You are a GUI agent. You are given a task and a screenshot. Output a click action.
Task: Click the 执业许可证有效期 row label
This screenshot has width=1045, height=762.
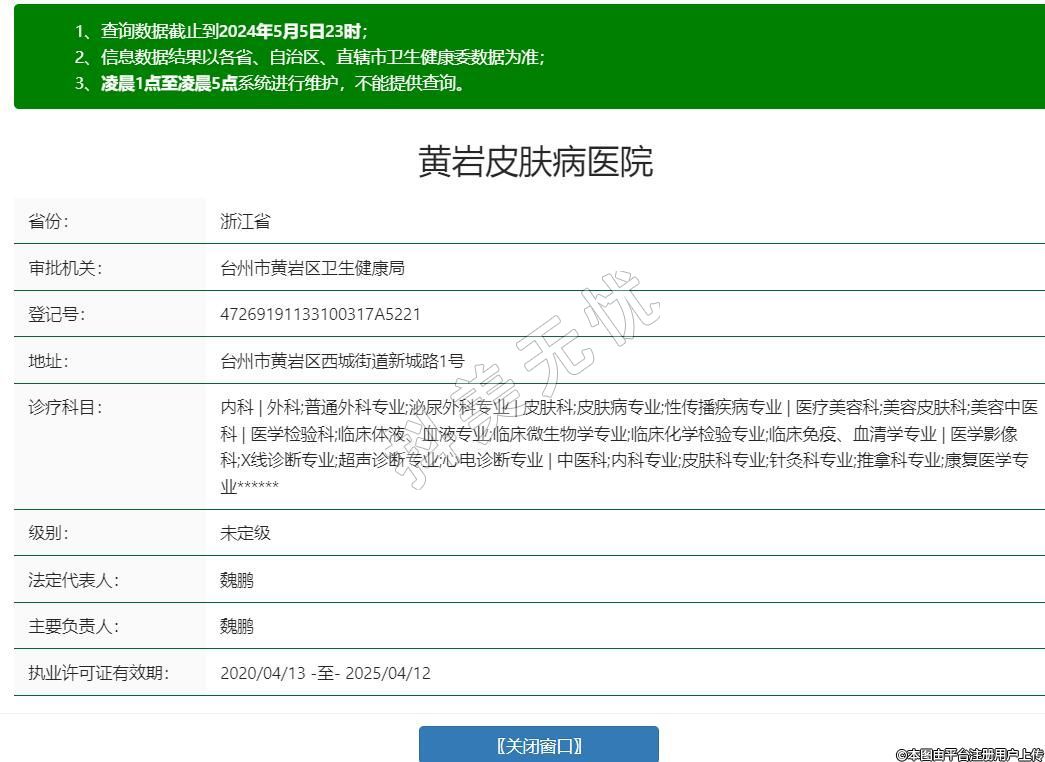pos(98,673)
